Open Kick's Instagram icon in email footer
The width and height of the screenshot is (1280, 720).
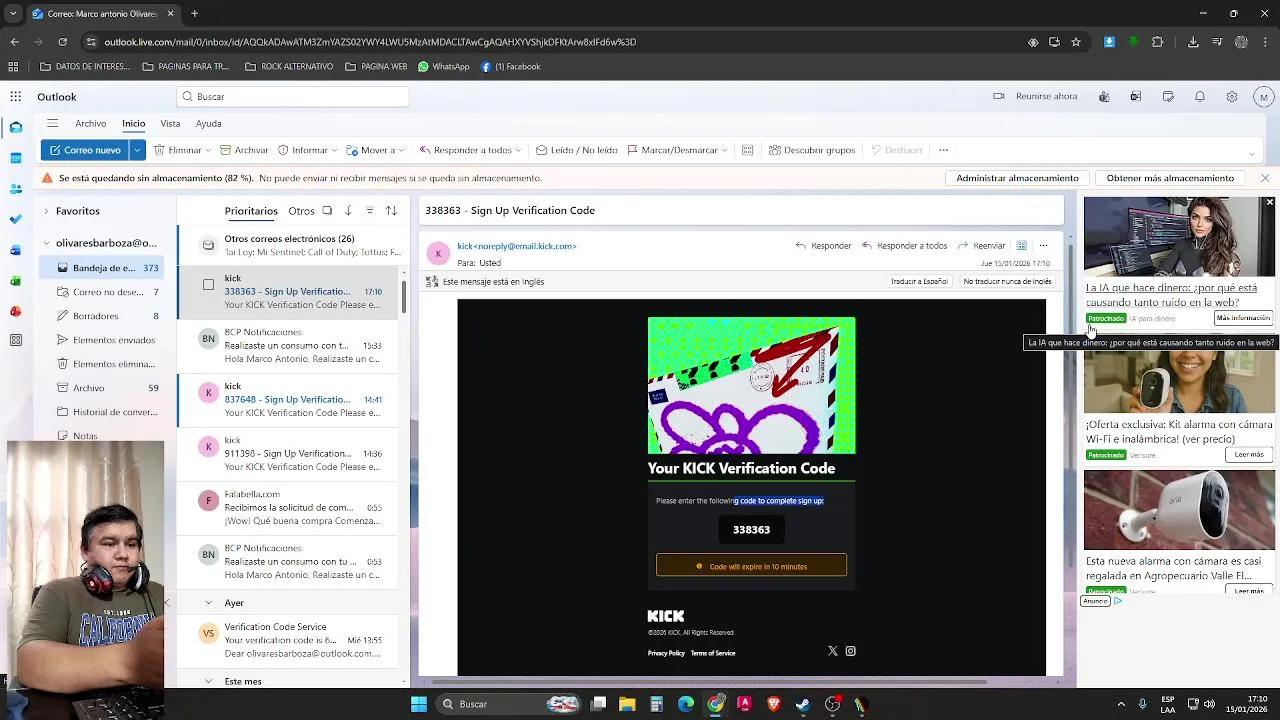click(x=851, y=651)
